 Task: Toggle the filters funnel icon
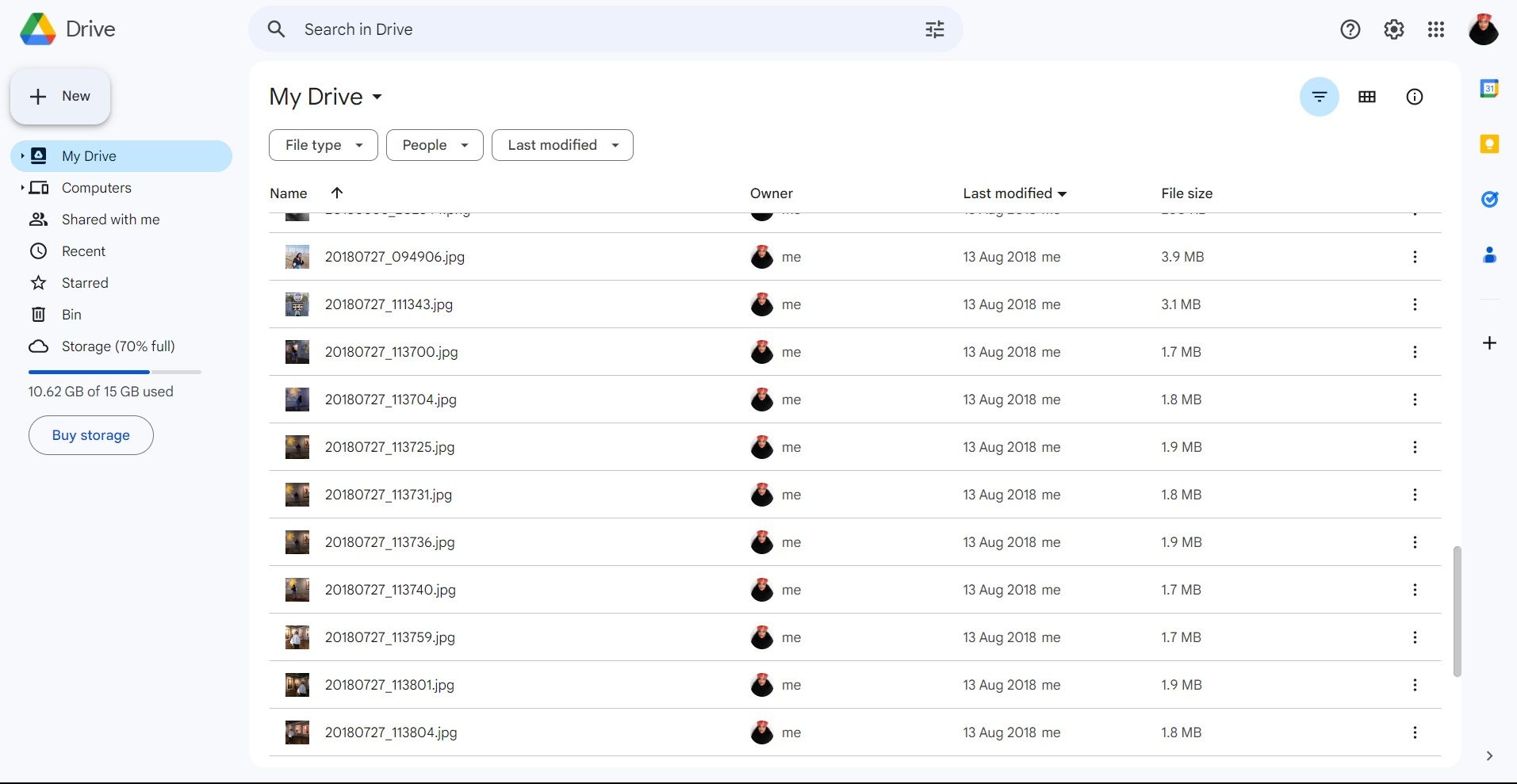point(1319,97)
